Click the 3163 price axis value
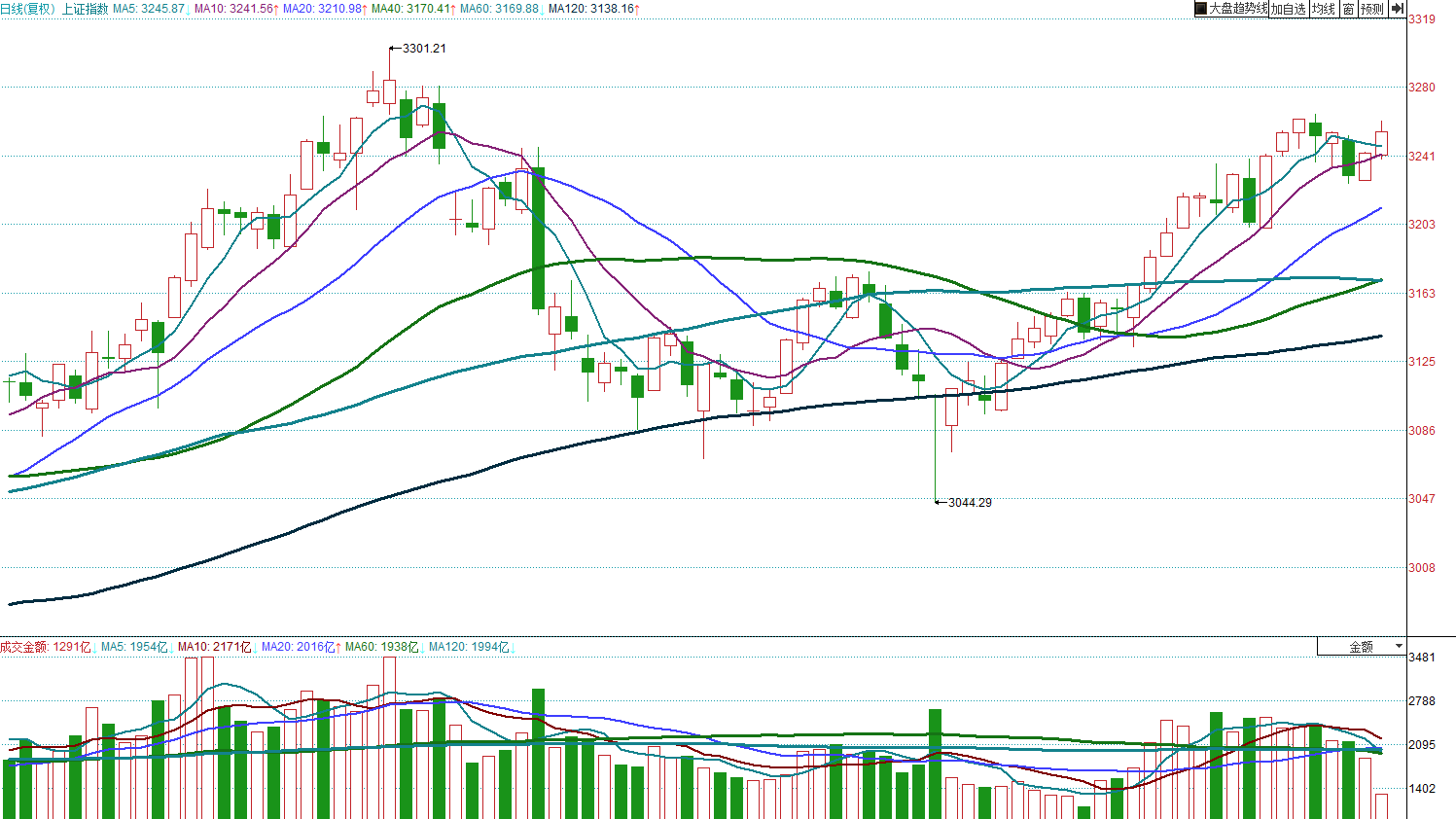 click(1422, 294)
